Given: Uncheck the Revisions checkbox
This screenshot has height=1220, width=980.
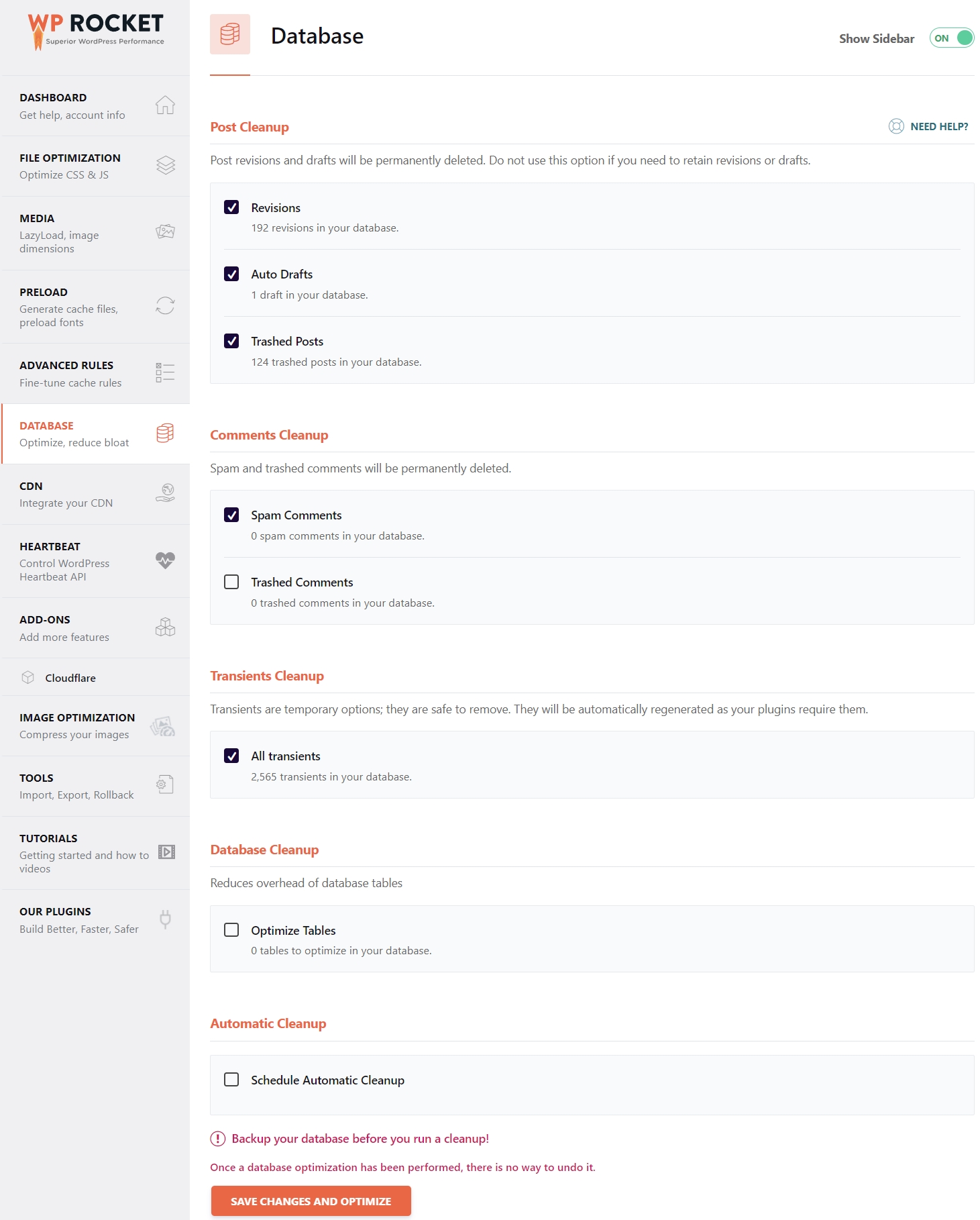Looking at the screenshot, I should [x=231, y=207].
